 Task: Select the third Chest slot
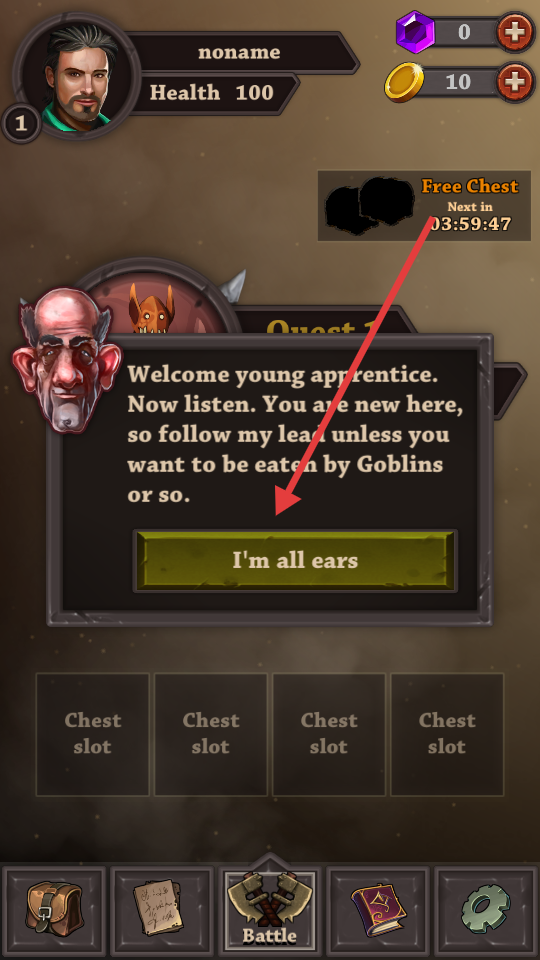[x=329, y=734]
